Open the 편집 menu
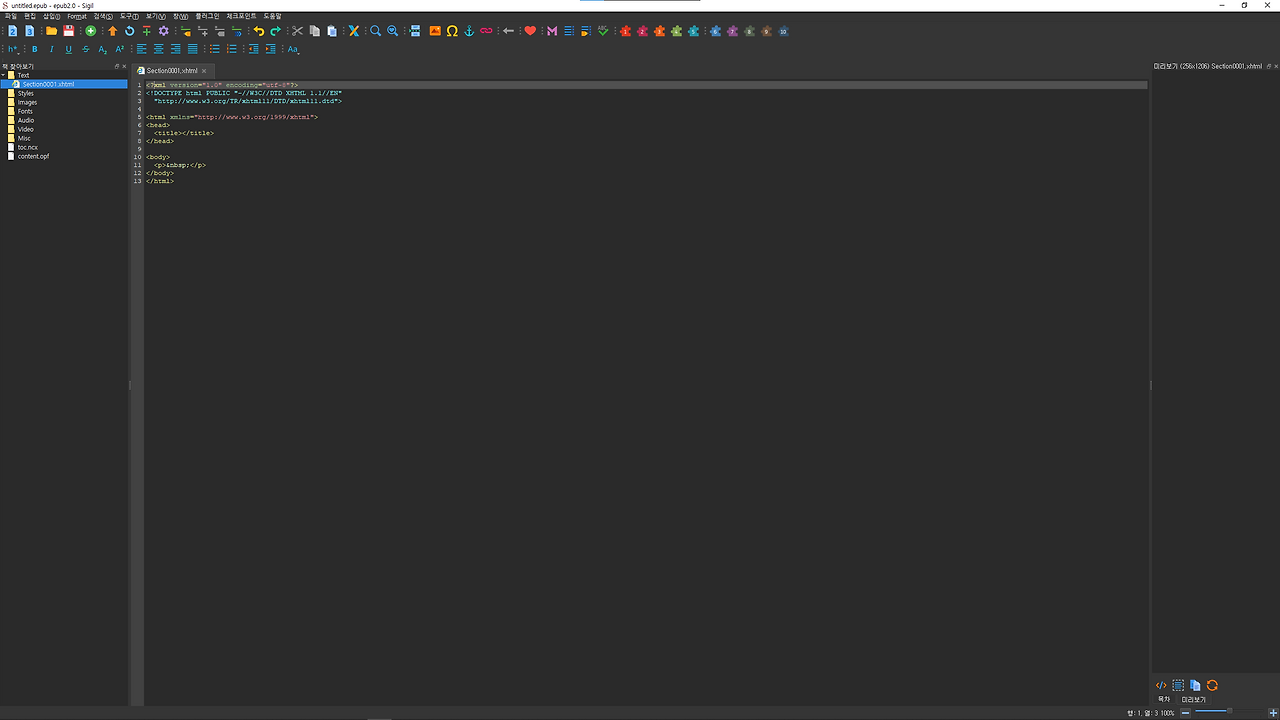Viewport: 1280px width, 720px height. pyautogui.click(x=30, y=16)
